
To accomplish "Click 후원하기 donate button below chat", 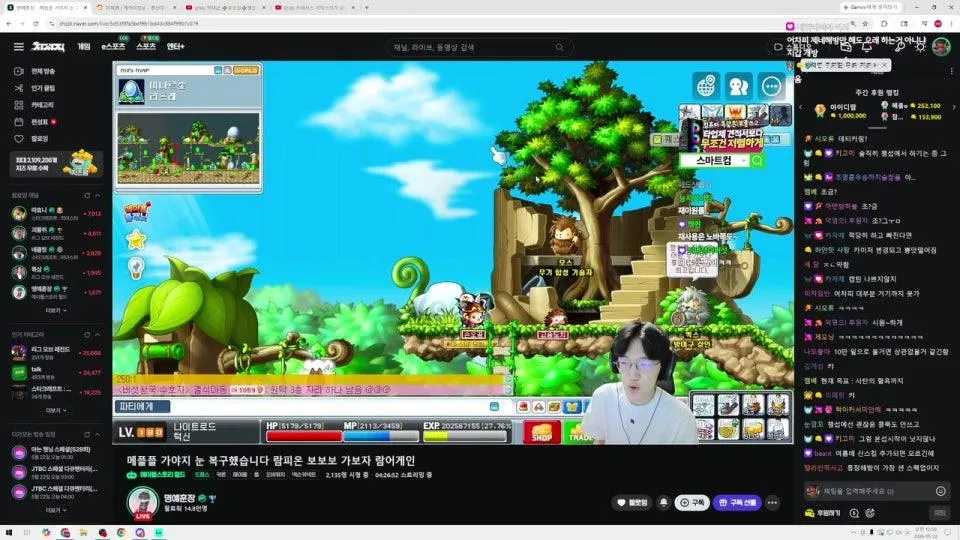I will click(823, 513).
